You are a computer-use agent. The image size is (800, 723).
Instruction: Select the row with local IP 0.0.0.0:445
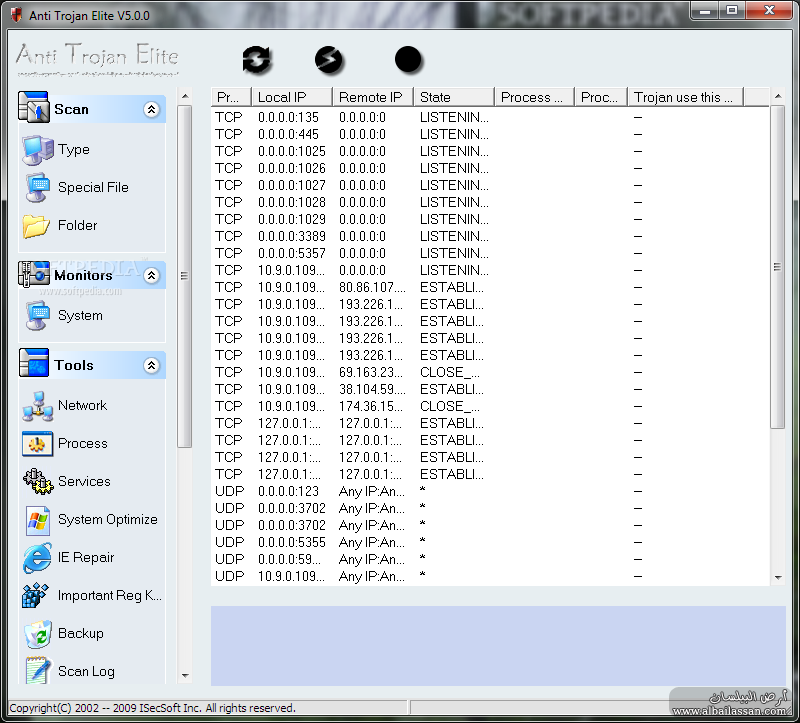[x=490, y=135]
